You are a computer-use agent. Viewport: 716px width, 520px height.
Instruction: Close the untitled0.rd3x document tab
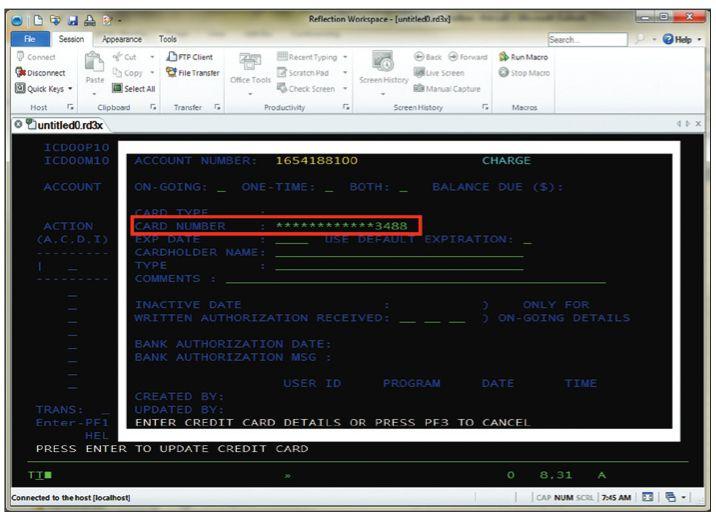pos(18,124)
